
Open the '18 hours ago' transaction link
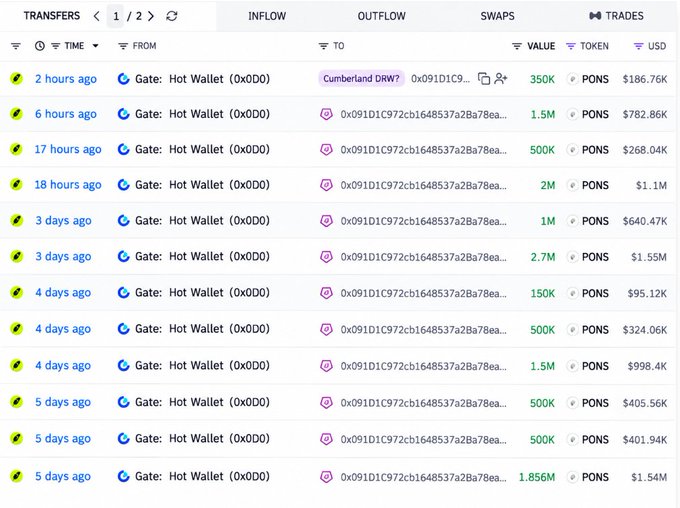tap(68, 185)
